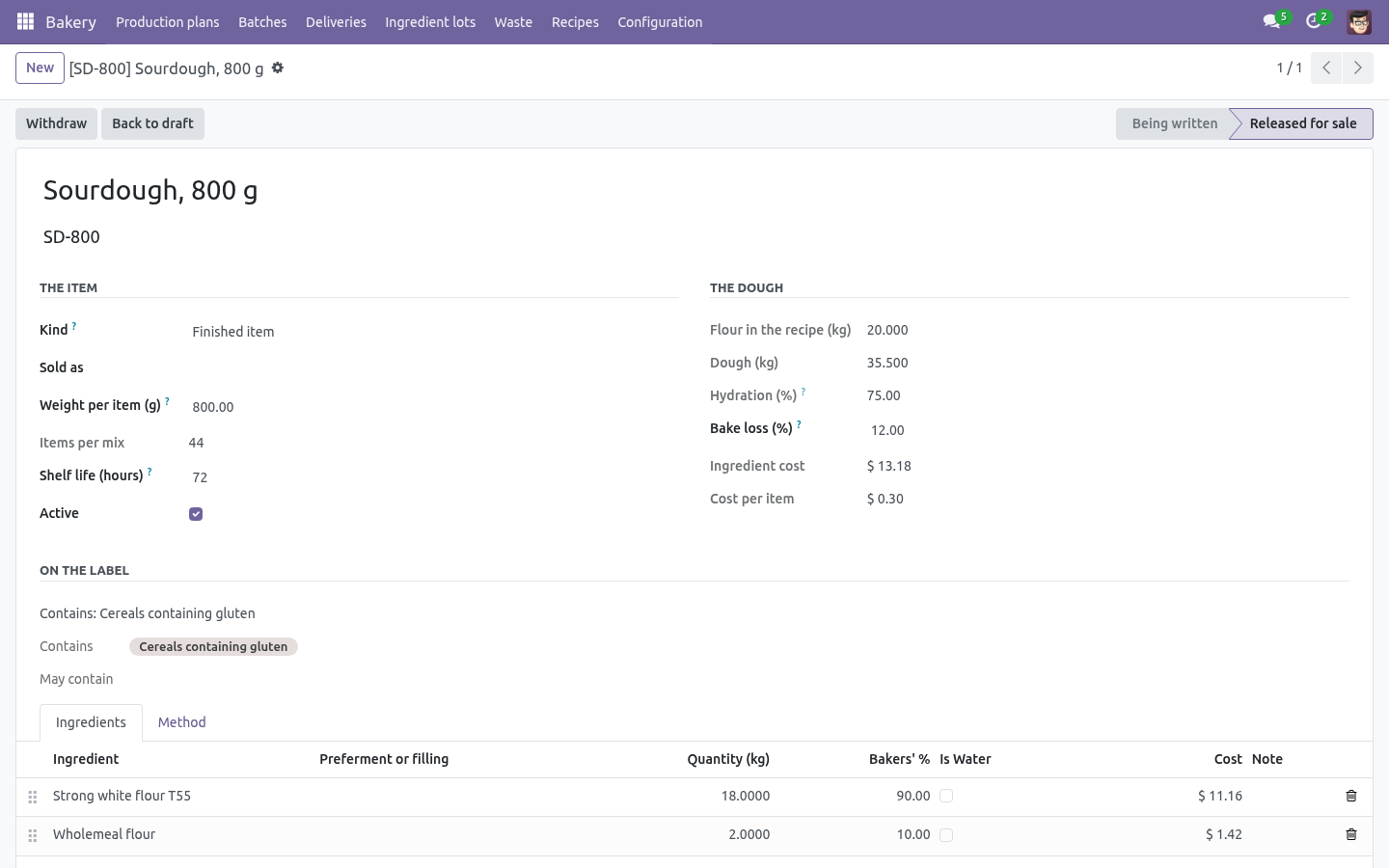Open the May contain tags field

[738, 679]
